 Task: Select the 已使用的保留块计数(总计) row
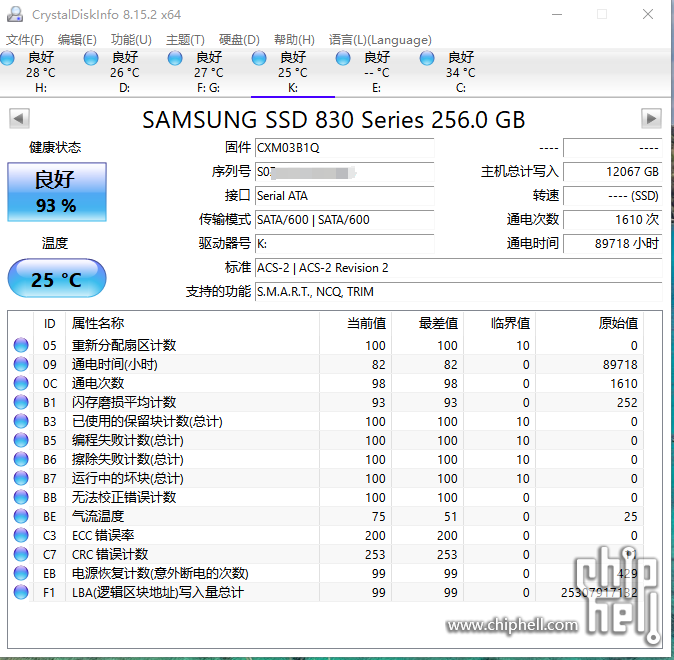pyautogui.click(x=326, y=421)
